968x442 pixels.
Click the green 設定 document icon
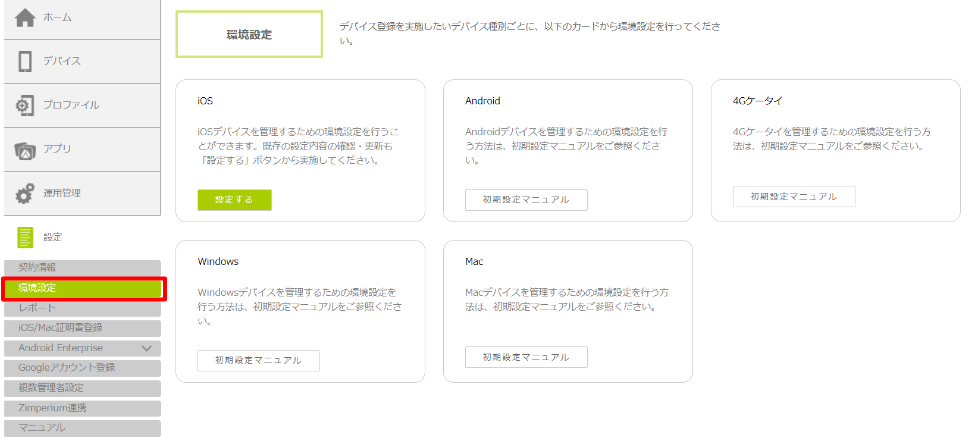(x=26, y=237)
